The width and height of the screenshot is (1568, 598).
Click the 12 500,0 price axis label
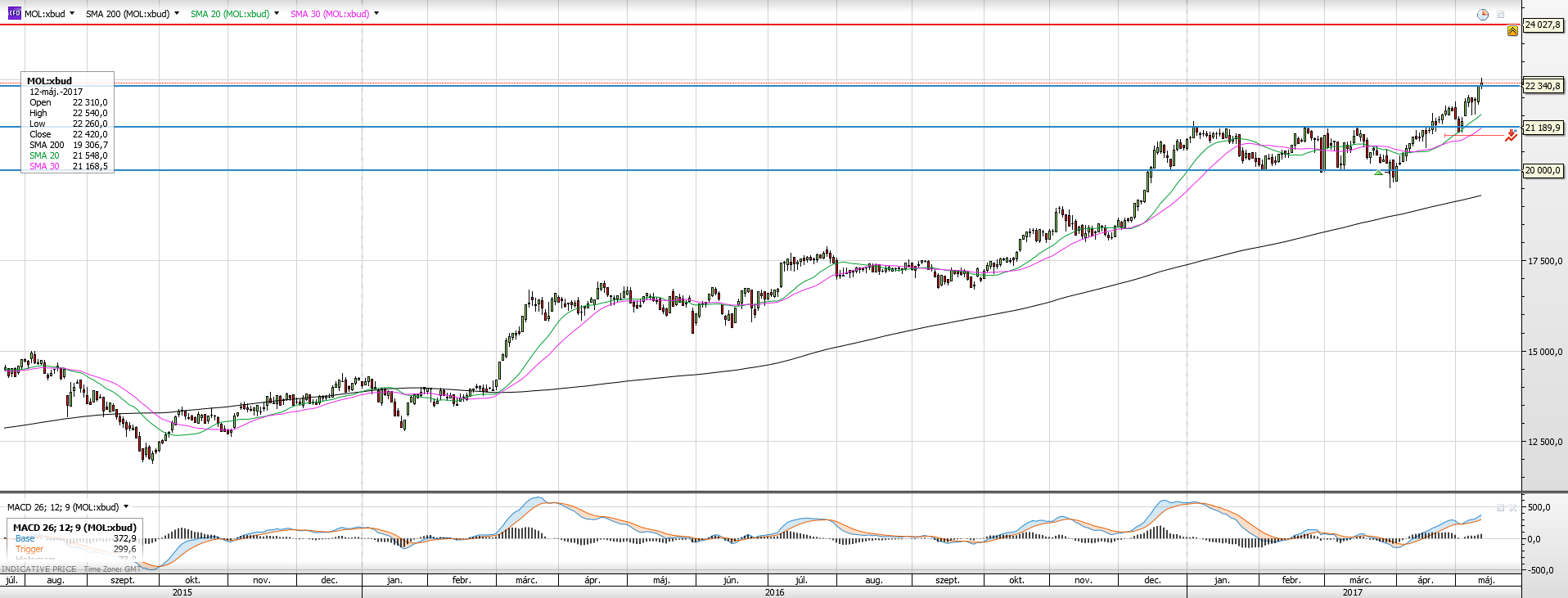click(1545, 442)
